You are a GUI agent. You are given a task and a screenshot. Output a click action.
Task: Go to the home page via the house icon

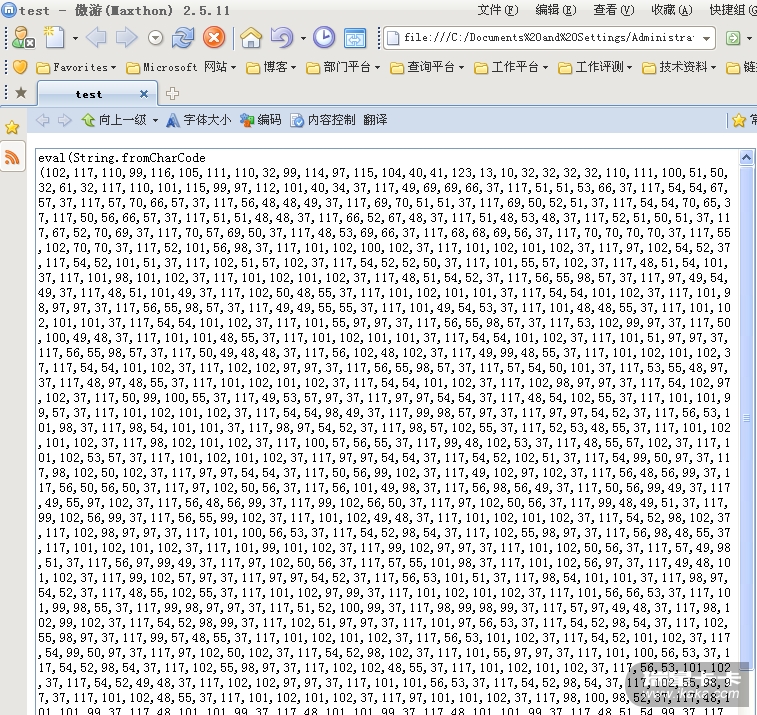[x=251, y=38]
